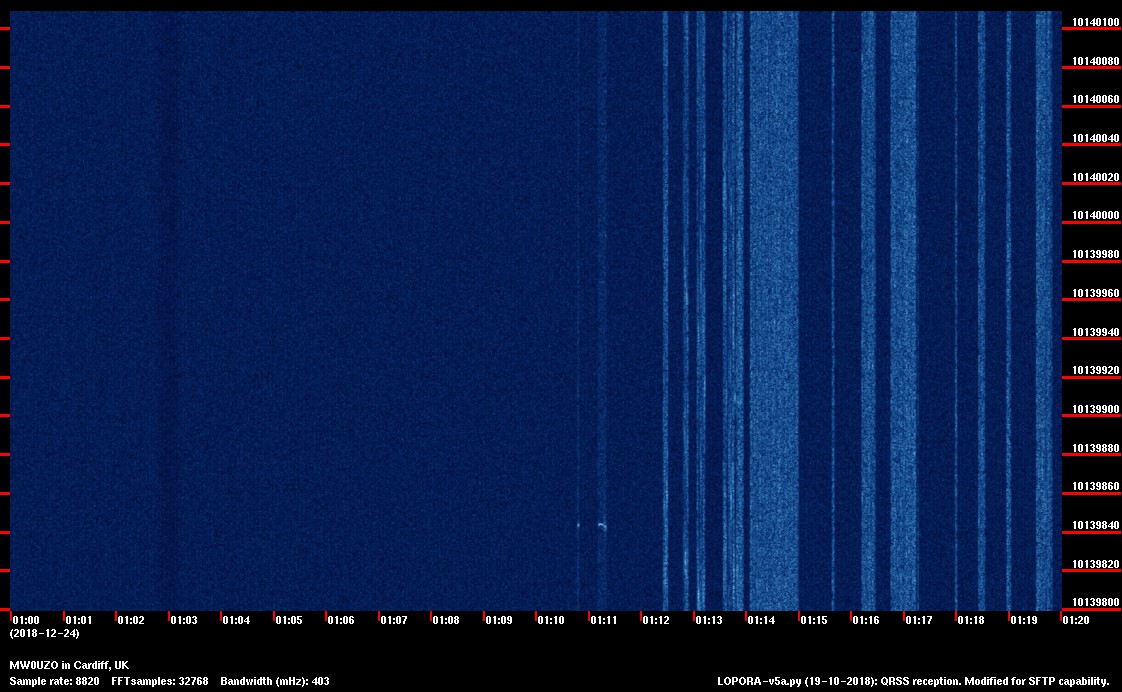Click the 10139840 frequency label
The image size is (1122, 692).
click(x=1096, y=526)
